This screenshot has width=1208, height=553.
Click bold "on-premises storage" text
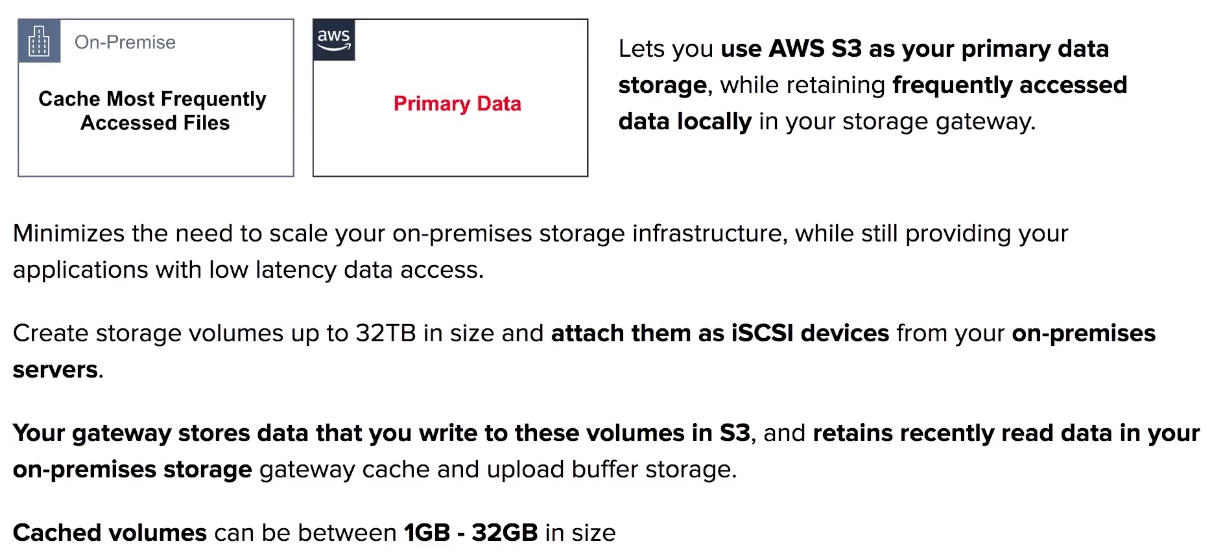(x=132, y=470)
